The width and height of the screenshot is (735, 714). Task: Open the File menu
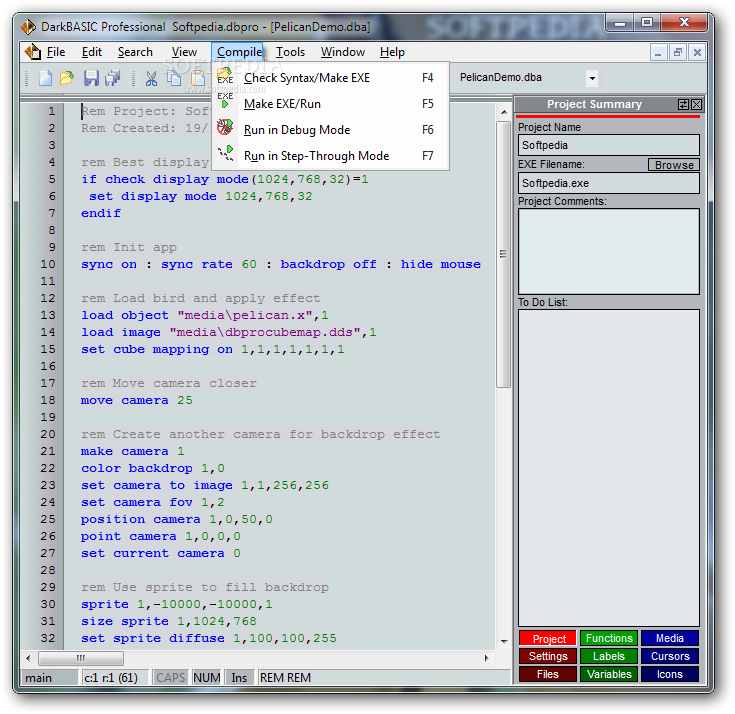pyautogui.click(x=56, y=52)
